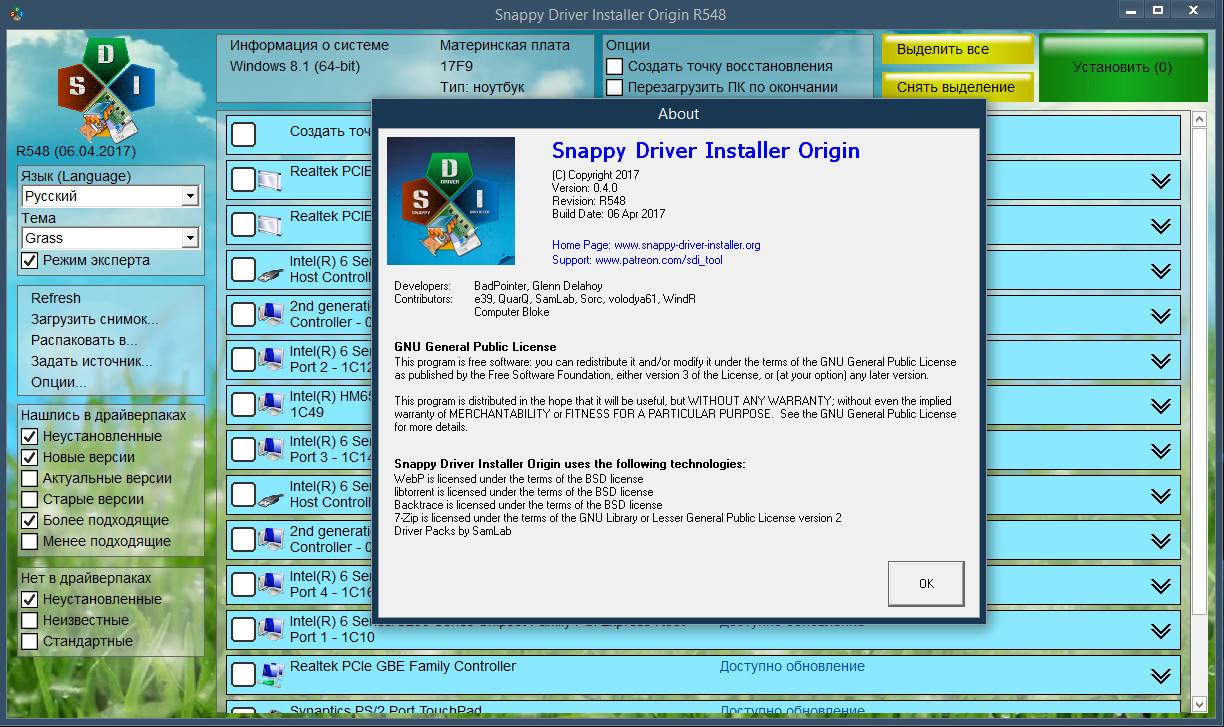Toggle 'Режим эксперта' checkbox
Screen dimensions: 1224x727
point(30,260)
